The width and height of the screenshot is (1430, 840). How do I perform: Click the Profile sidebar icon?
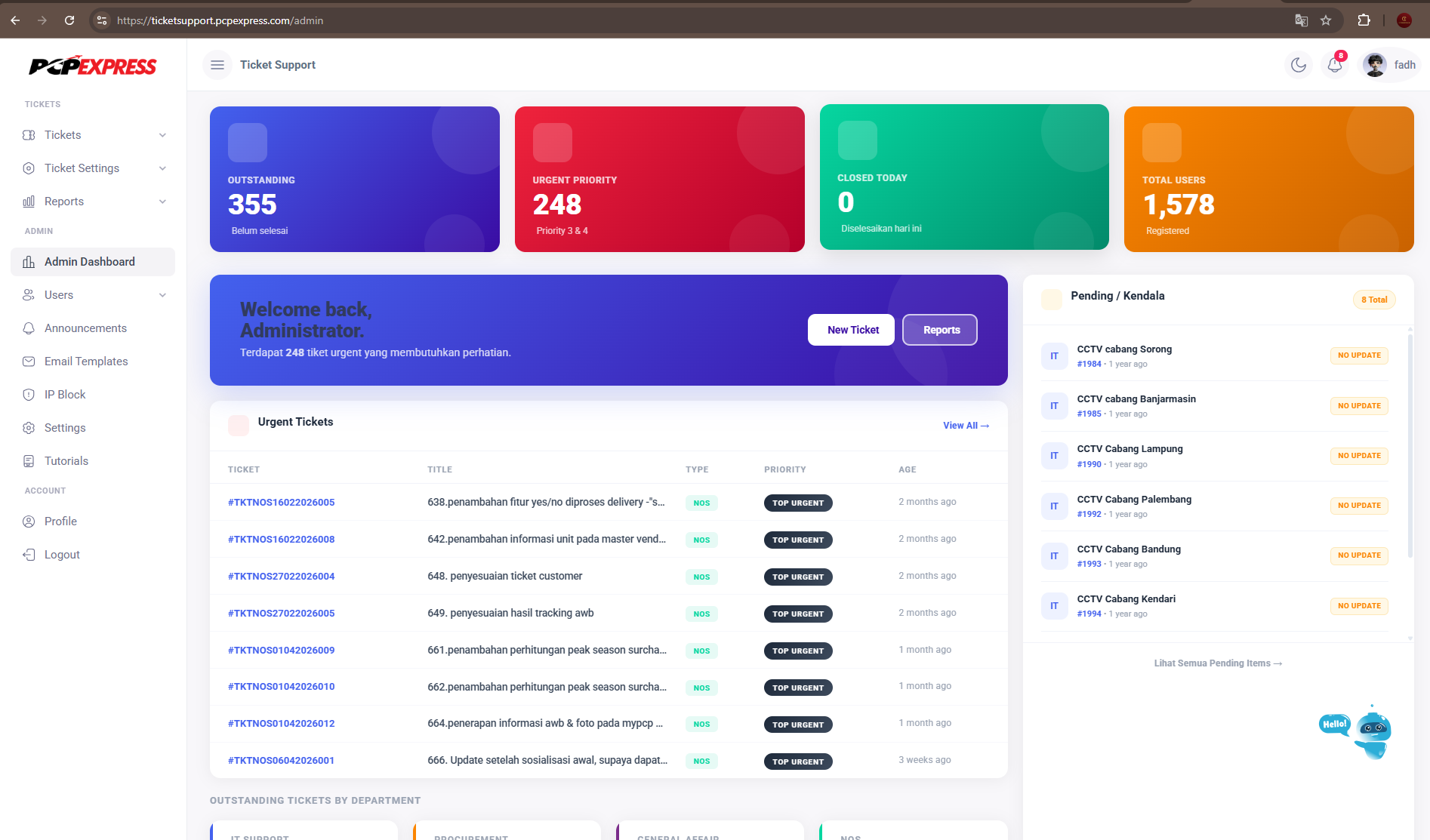(x=29, y=522)
